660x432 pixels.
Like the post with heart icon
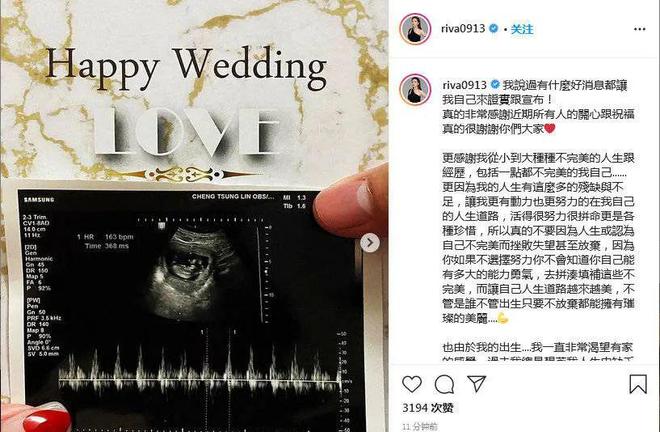point(412,384)
